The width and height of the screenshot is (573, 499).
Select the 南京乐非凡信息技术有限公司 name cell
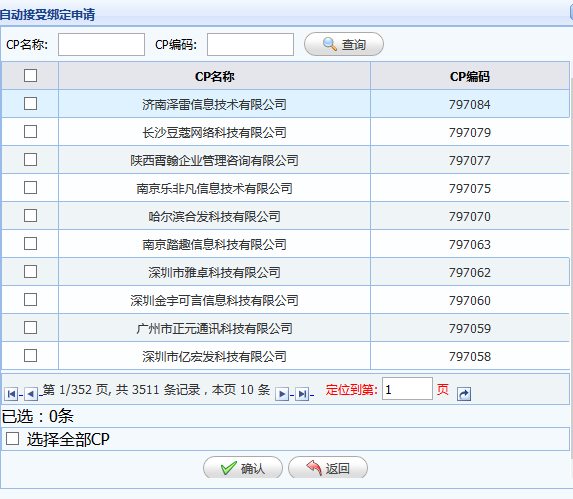[x=214, y=188]
